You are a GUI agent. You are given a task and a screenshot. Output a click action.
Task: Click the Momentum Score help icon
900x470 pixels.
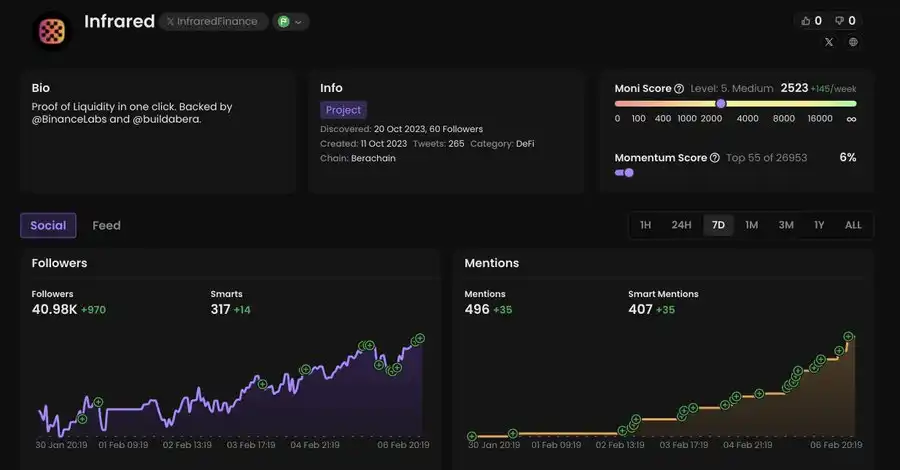tap(714, 158)
